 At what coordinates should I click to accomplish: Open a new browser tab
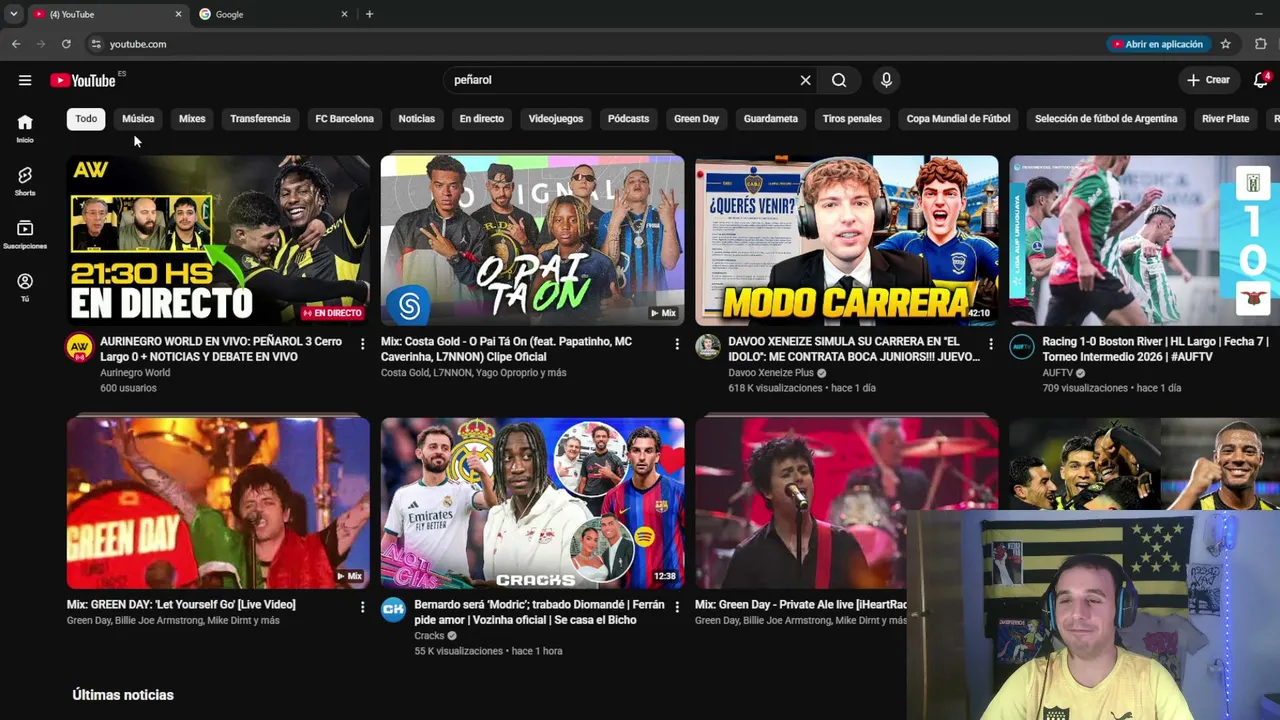369,14
